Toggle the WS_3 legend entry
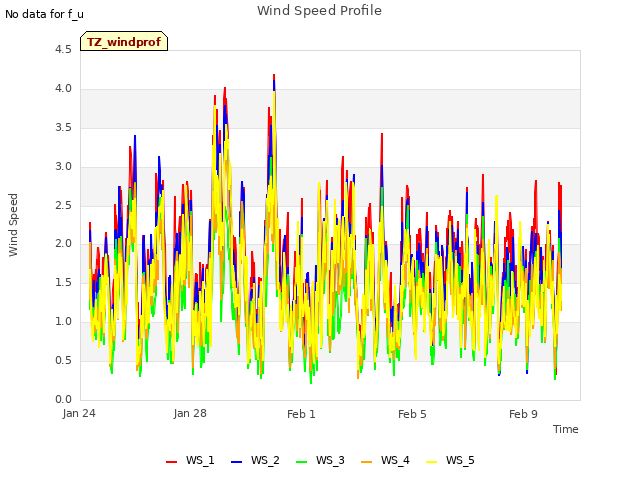This screenshot has width=640, height=480. (x=320, y=460)
